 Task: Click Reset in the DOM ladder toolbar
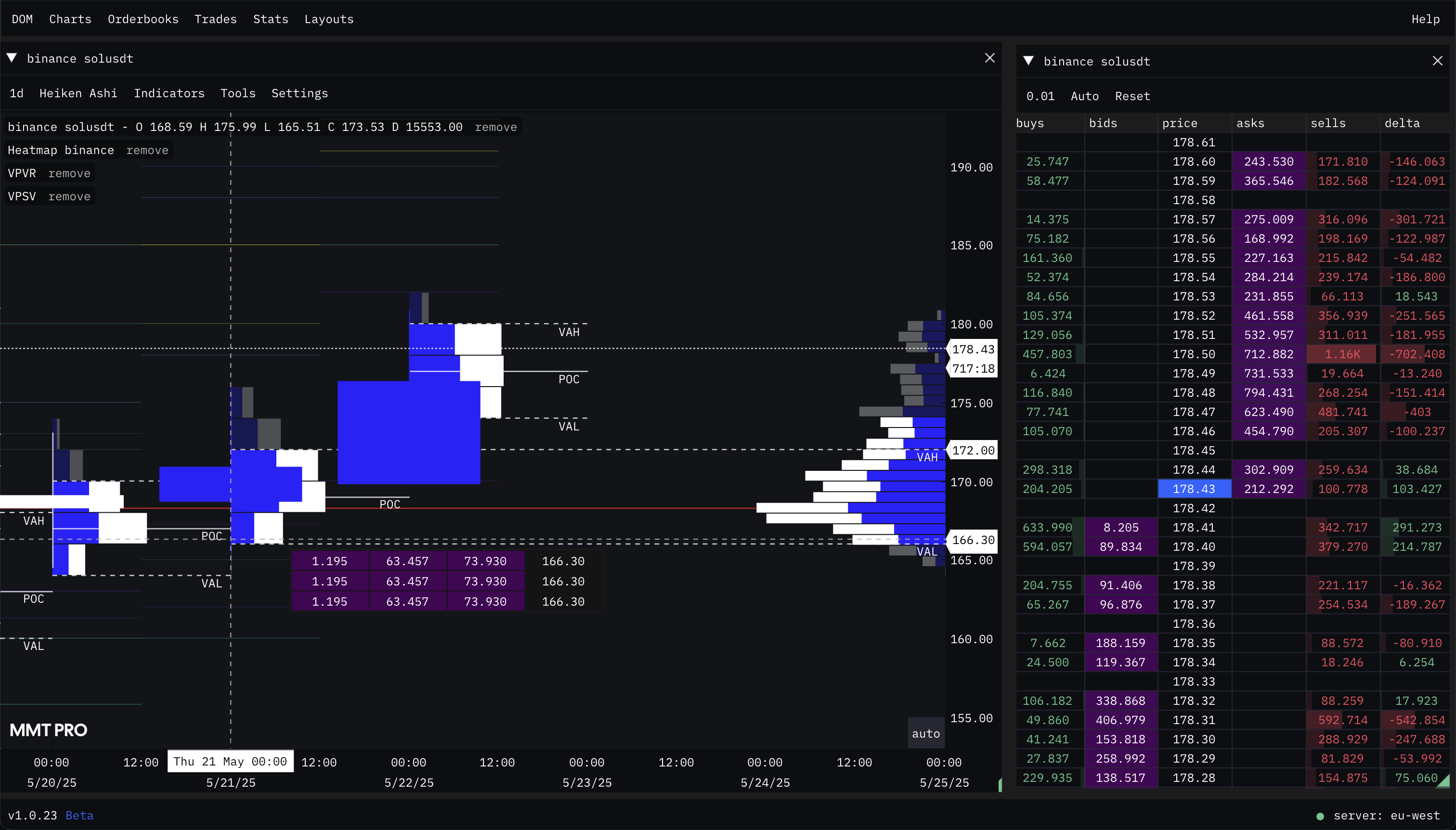(x=1132, y=96)
